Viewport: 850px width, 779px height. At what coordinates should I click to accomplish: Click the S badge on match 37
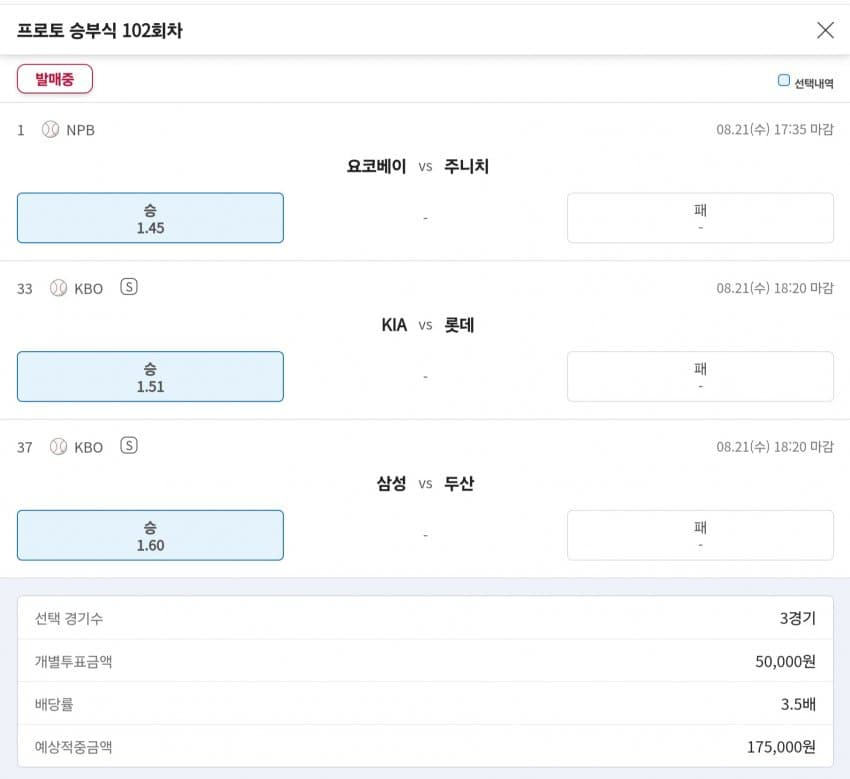click(128, 446)
